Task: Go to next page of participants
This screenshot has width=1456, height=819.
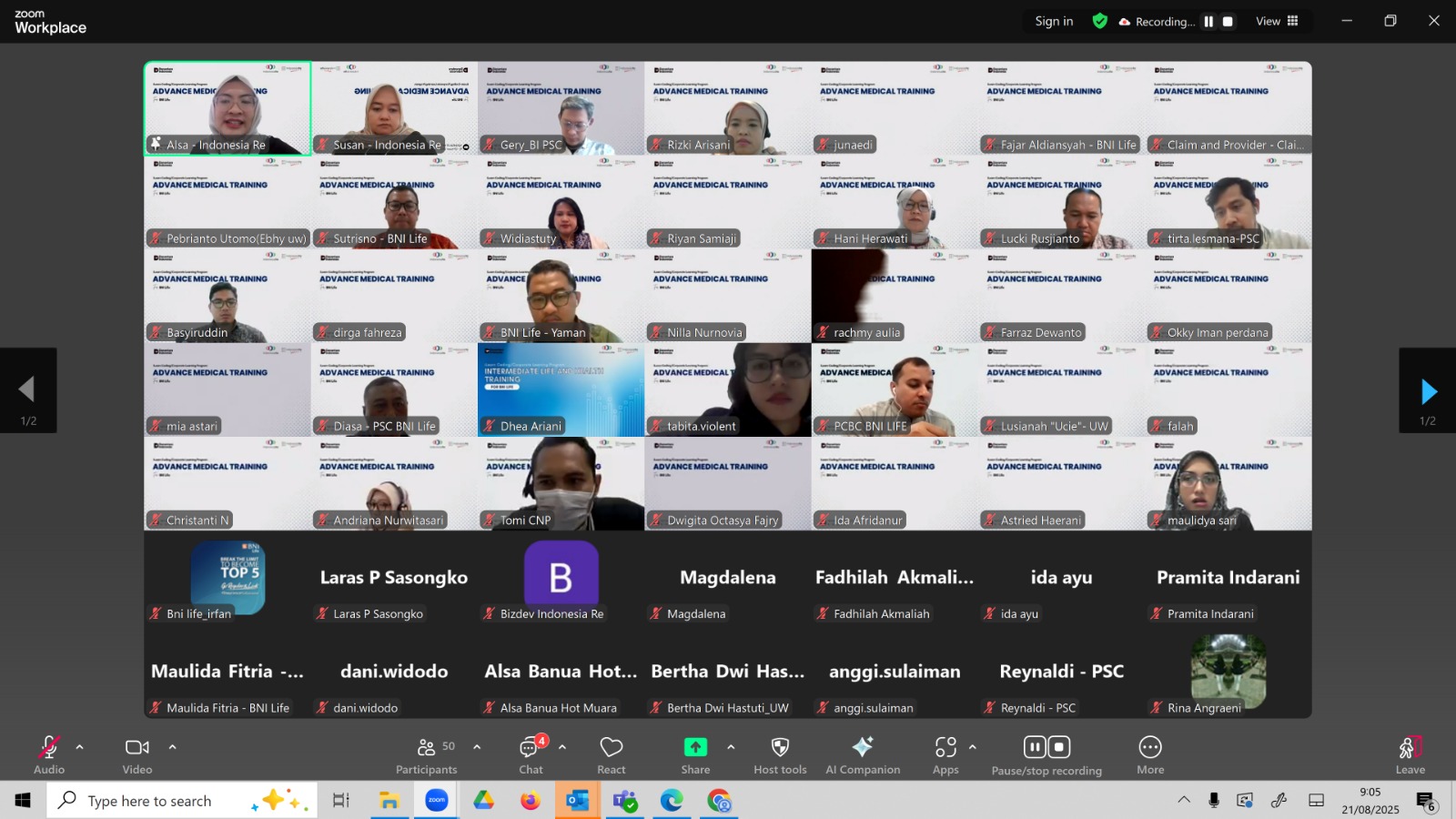Action: (x=1428, y=391)
